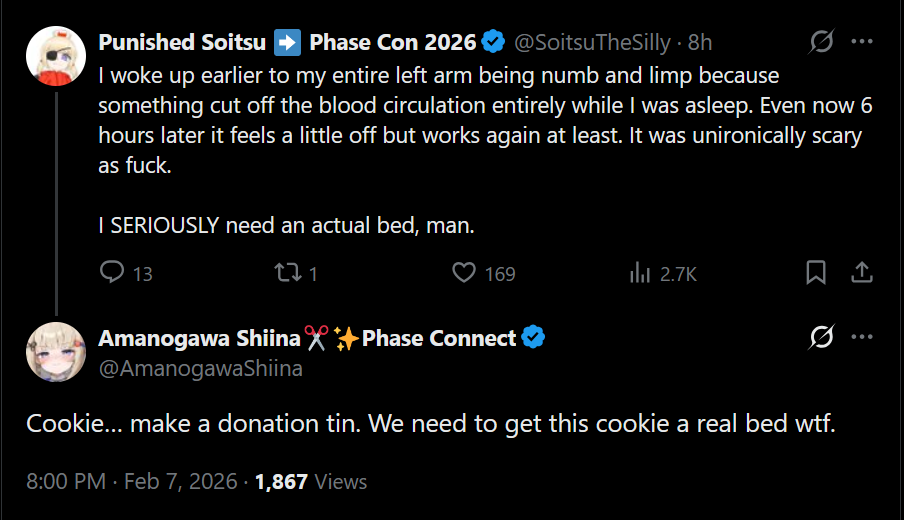Open the @SoitsuTheSilly handle link
The height and width of the screenshot is (520, 904).
tap(590, 42)
